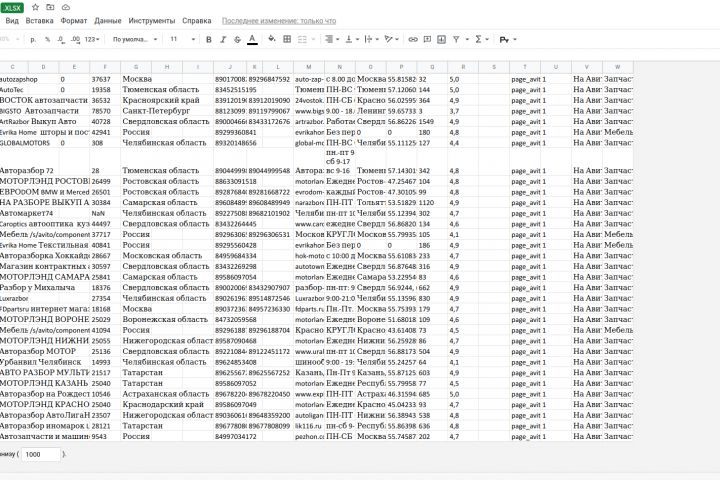This screenshot has width=720, height=480.
Task: Open the Данные menu
Action: click(108, 21)
